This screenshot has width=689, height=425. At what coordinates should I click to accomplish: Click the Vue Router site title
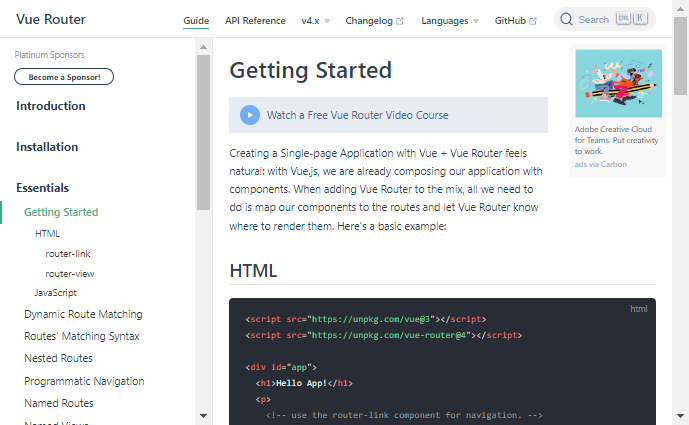coord(51,19)
